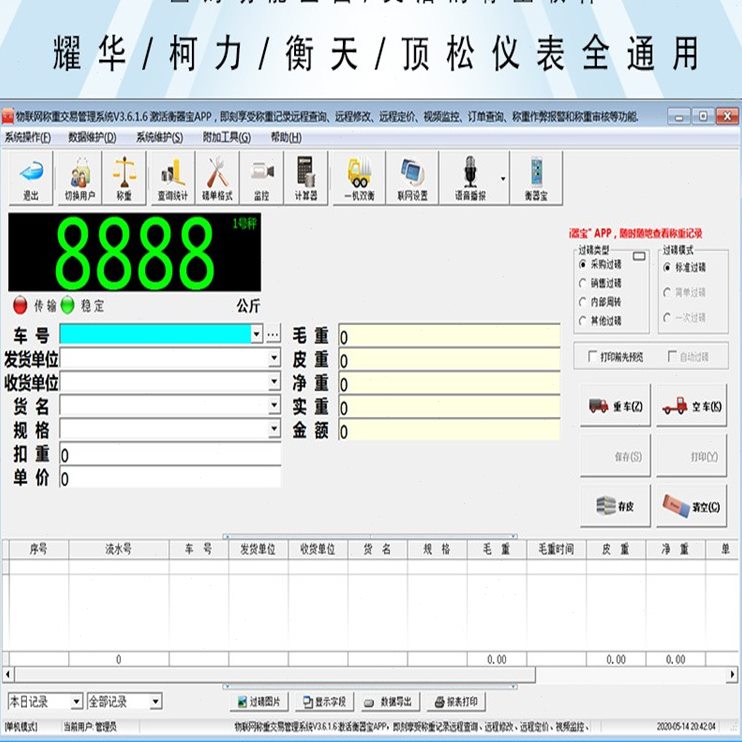Click the 清空(C) eraser button
Image resolution: width=742 pixels, height=742 pixels.
(x=691, y=505)
